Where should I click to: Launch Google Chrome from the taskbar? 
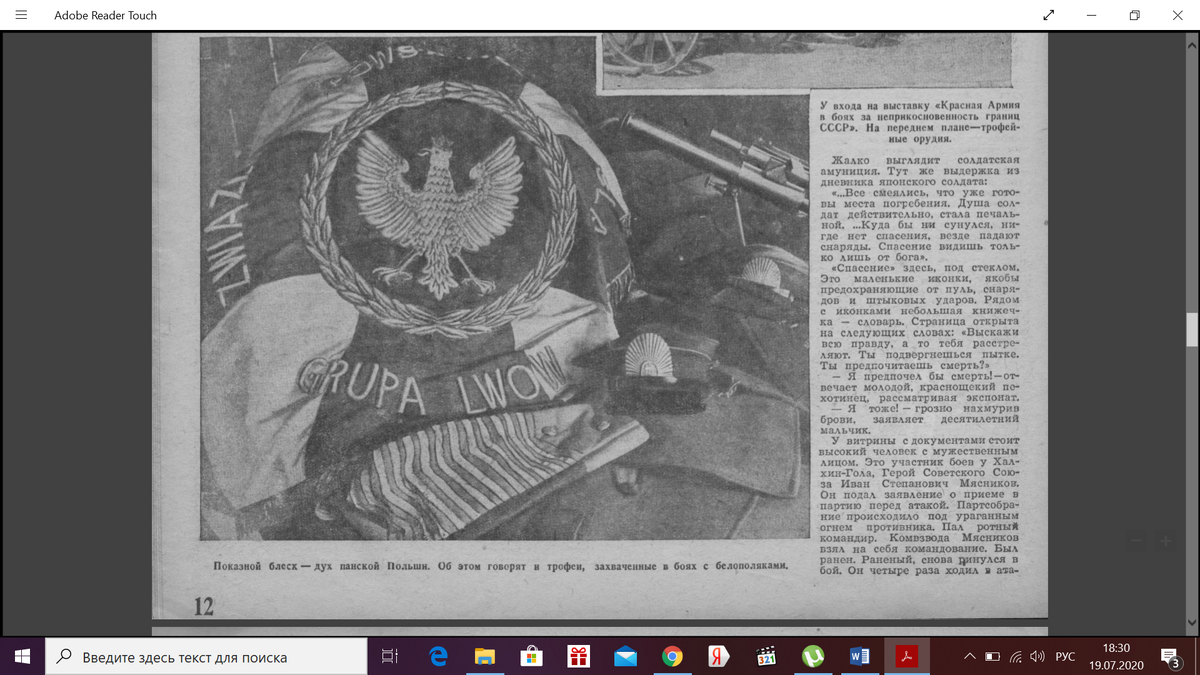[x=672, y=657]
